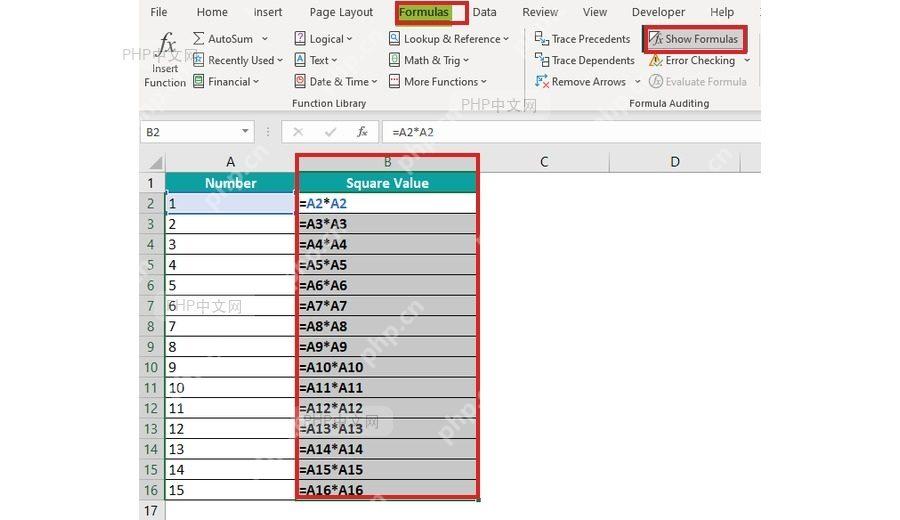900x520 pixels.
Task: Click the AutoSum sigma icon
Action: (199, 38)
